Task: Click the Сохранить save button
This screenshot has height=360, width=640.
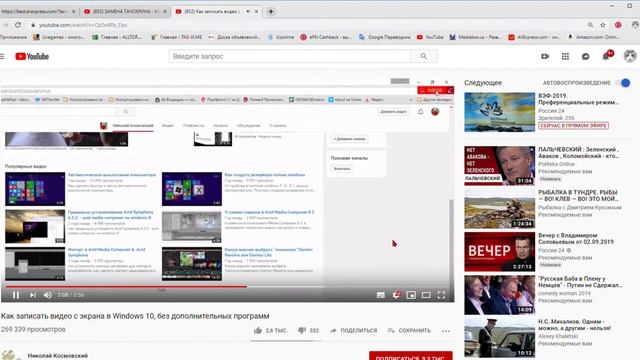Action: pyautogui.click(x=409, y=331)
